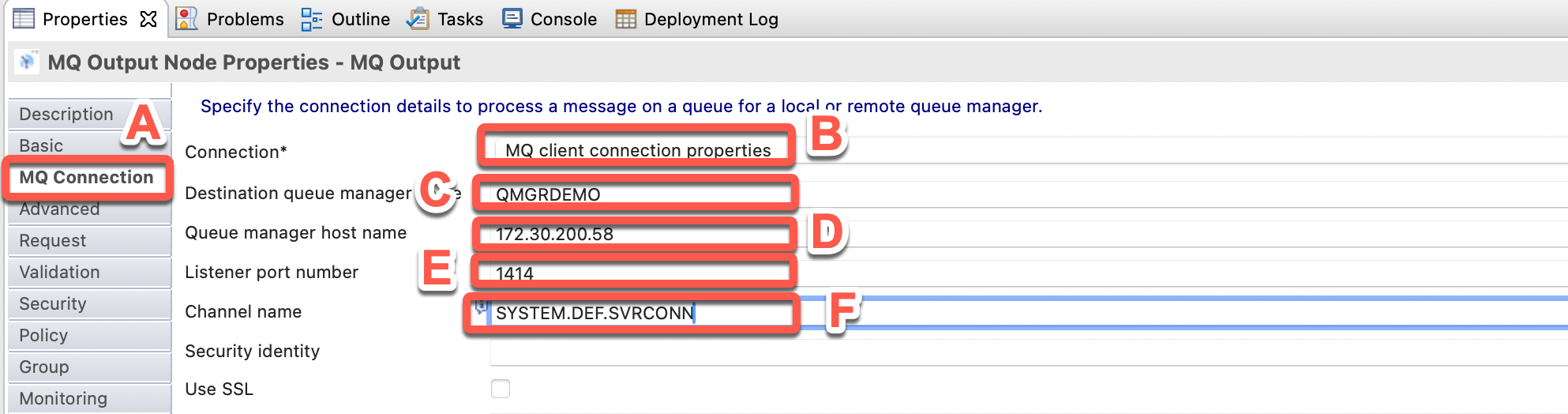Click the MQ Output node icon

(x=28, y=62)
